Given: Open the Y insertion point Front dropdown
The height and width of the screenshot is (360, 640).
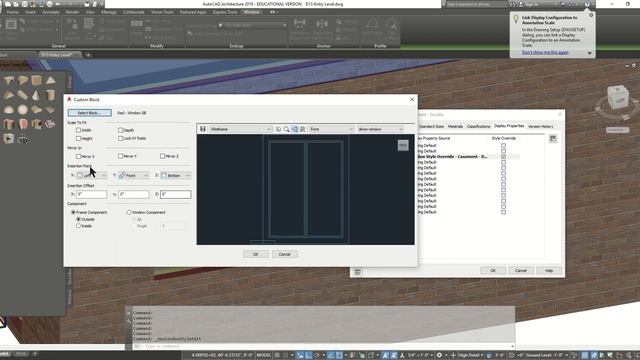Looking at the screenshot, I should click(133, 176).
